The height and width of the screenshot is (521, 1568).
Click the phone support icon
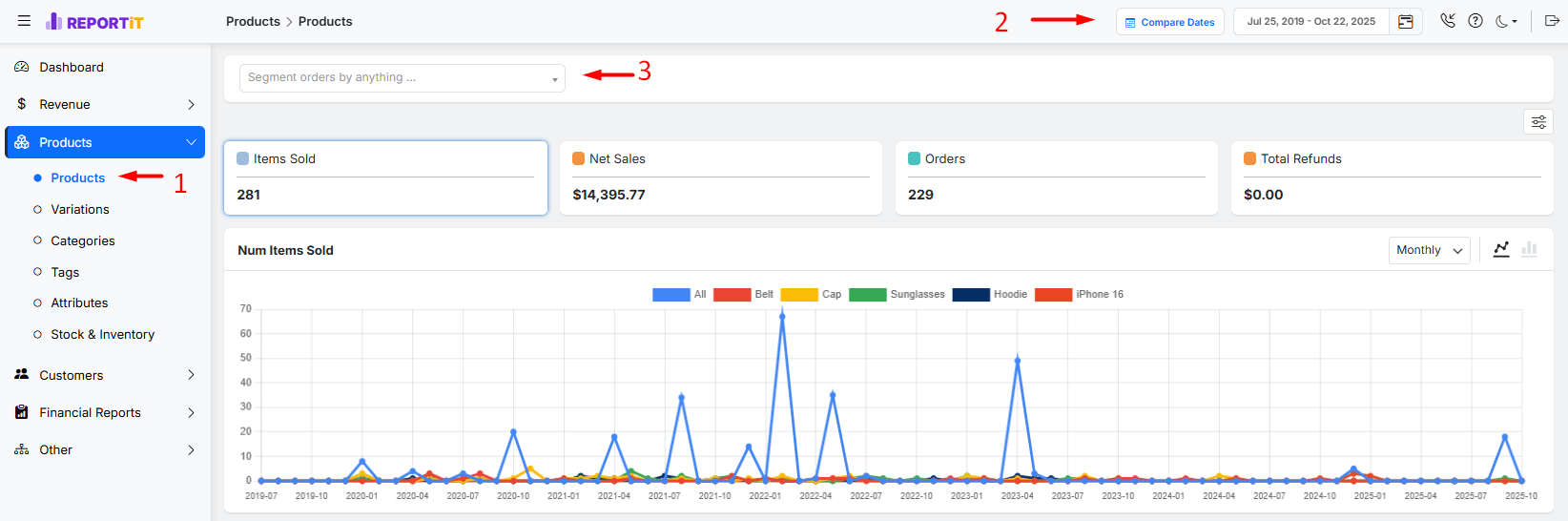coord(1448,21)
